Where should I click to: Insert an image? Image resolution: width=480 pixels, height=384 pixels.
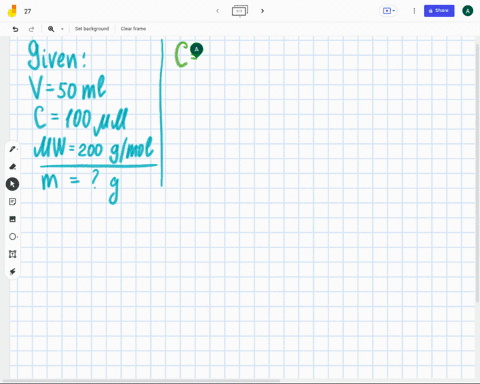[x=13, y=219]
